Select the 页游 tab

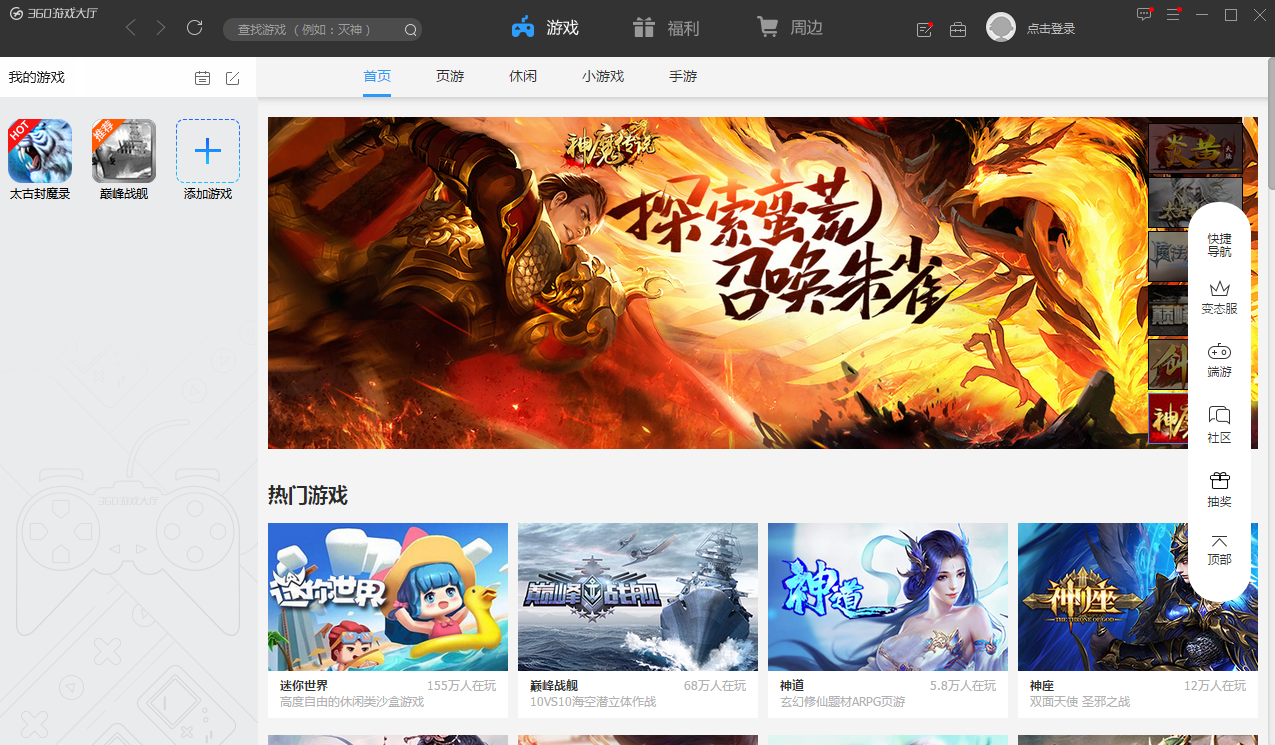(450, 77)
